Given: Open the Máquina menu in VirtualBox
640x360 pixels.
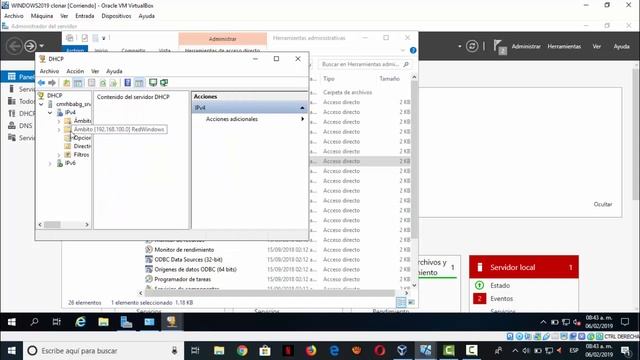Looking at the screenshot, I should pyautogui.click(x=42, y=16).
